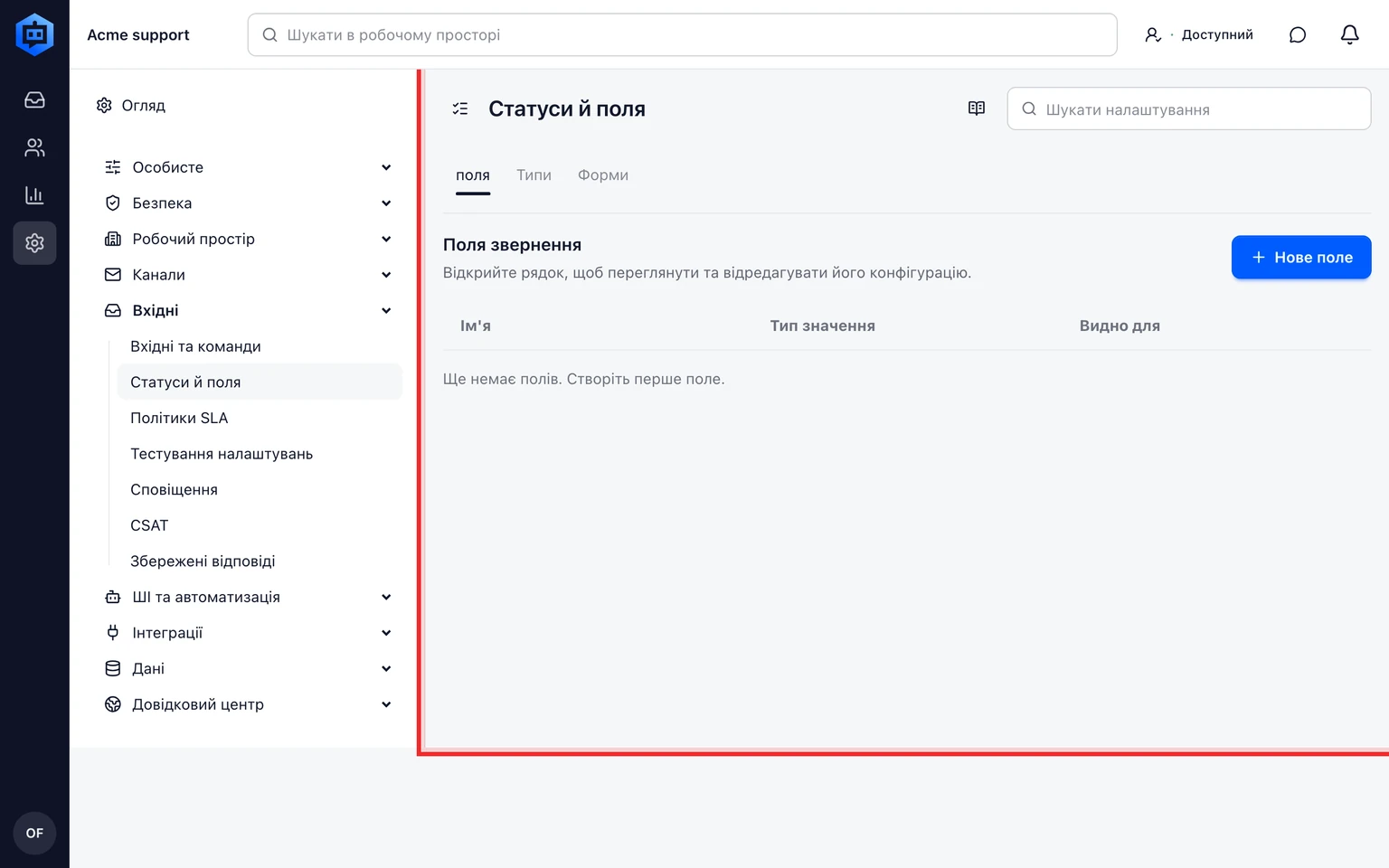
Task: Click the envelope icon next to Канали
Action: tap(113, 275)
